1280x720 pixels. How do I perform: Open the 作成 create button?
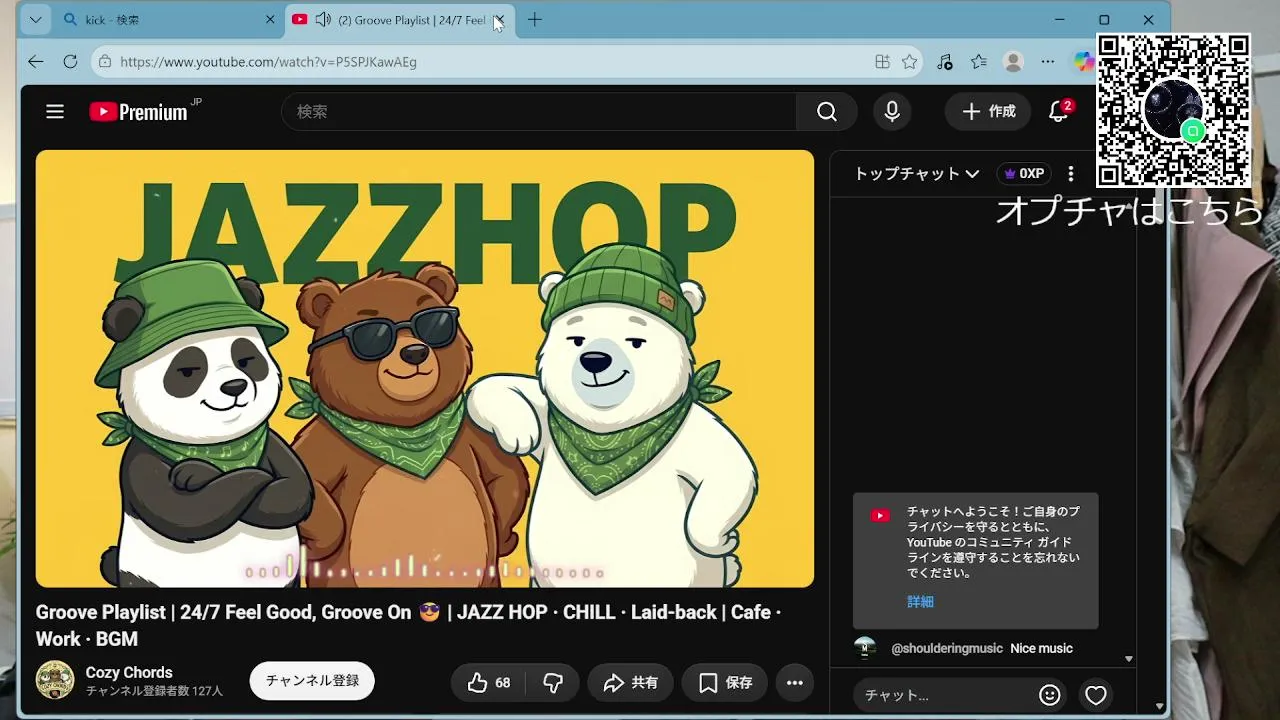point(989,112)
